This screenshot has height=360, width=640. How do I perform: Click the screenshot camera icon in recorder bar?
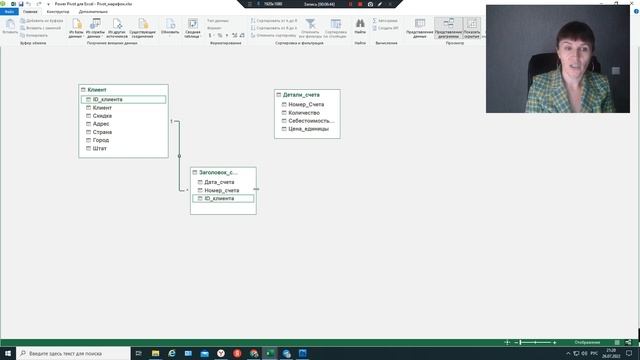click(x=370, y=4)
